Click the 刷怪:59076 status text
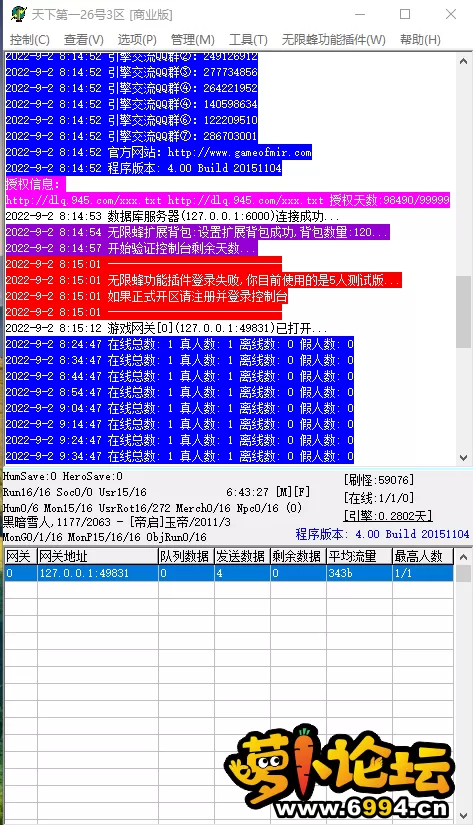473x825 pixels. 379,480
